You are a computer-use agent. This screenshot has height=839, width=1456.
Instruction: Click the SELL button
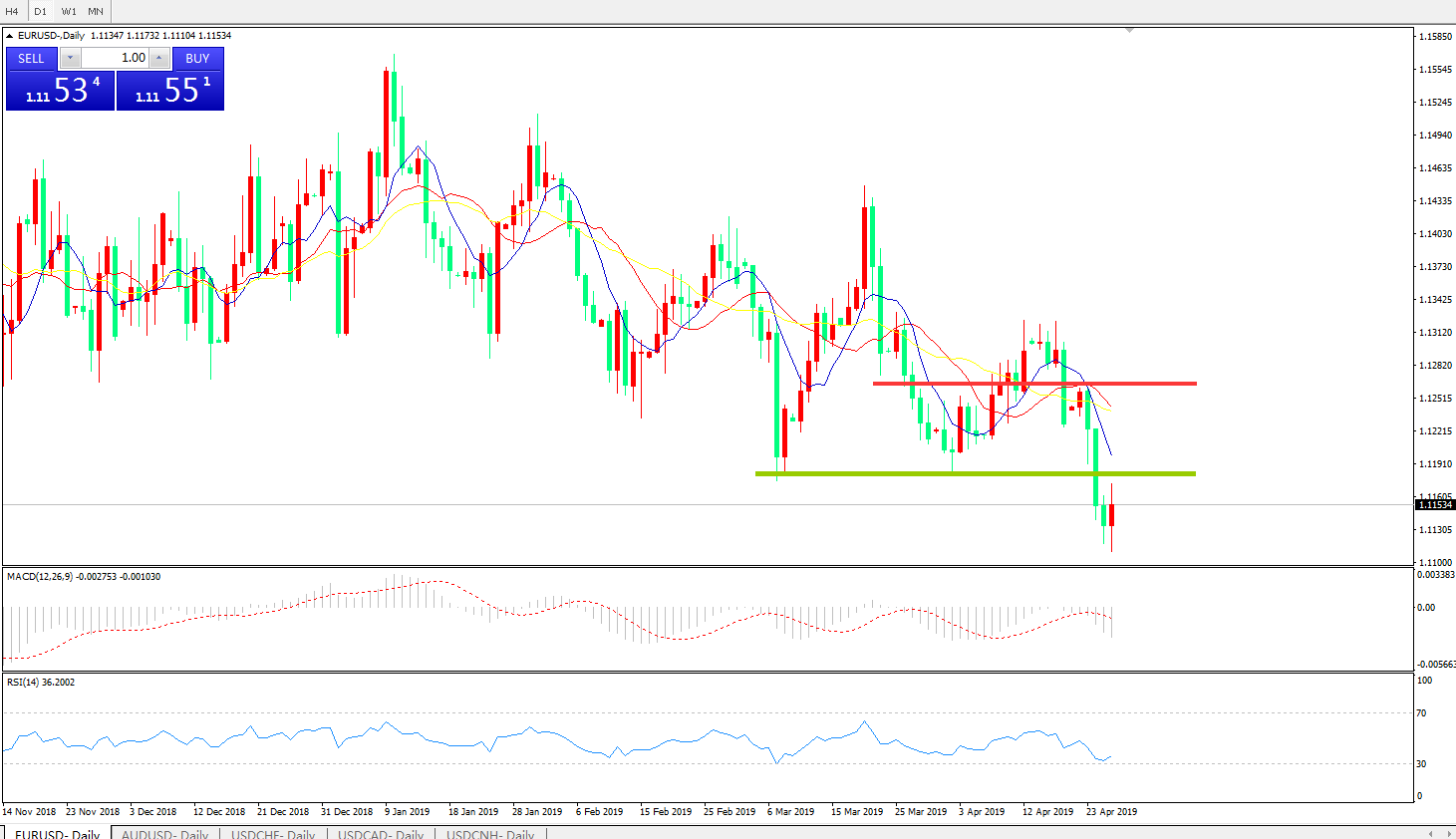pos(32,58)
